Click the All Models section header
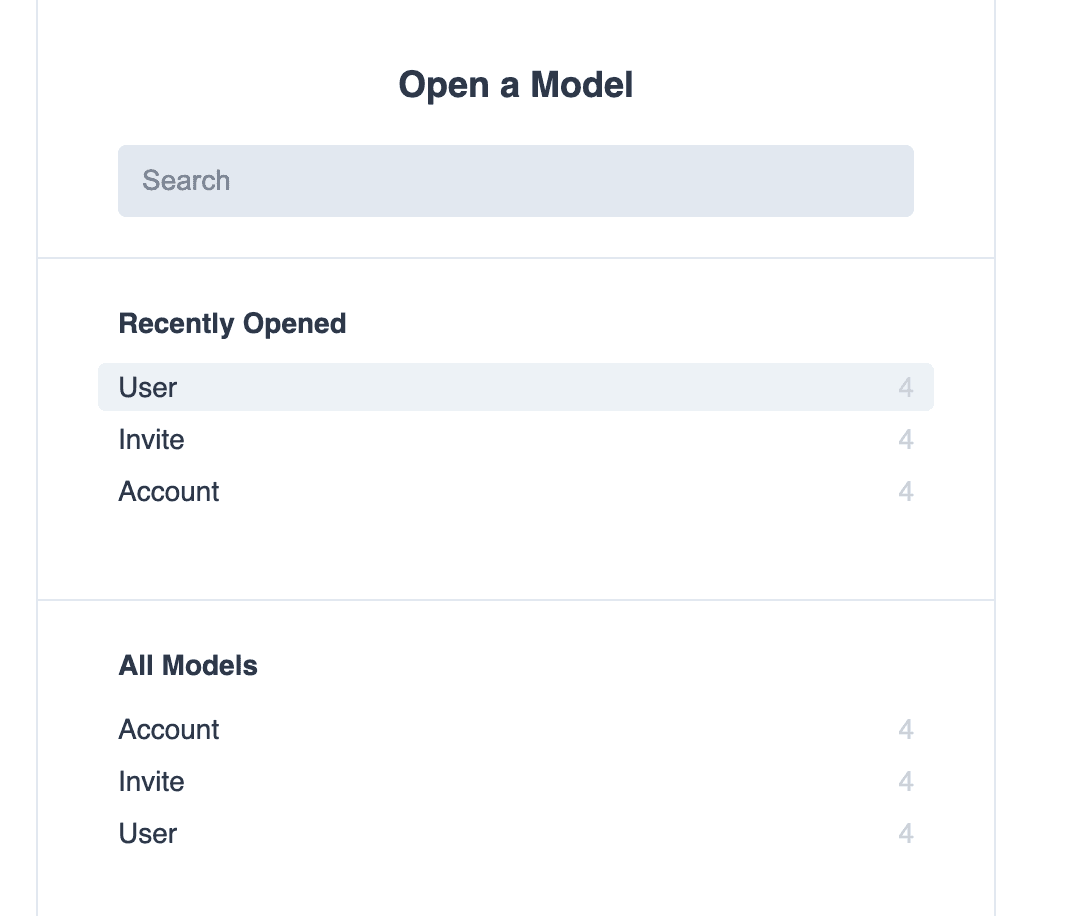1074x916 pixels. point(188,665)
